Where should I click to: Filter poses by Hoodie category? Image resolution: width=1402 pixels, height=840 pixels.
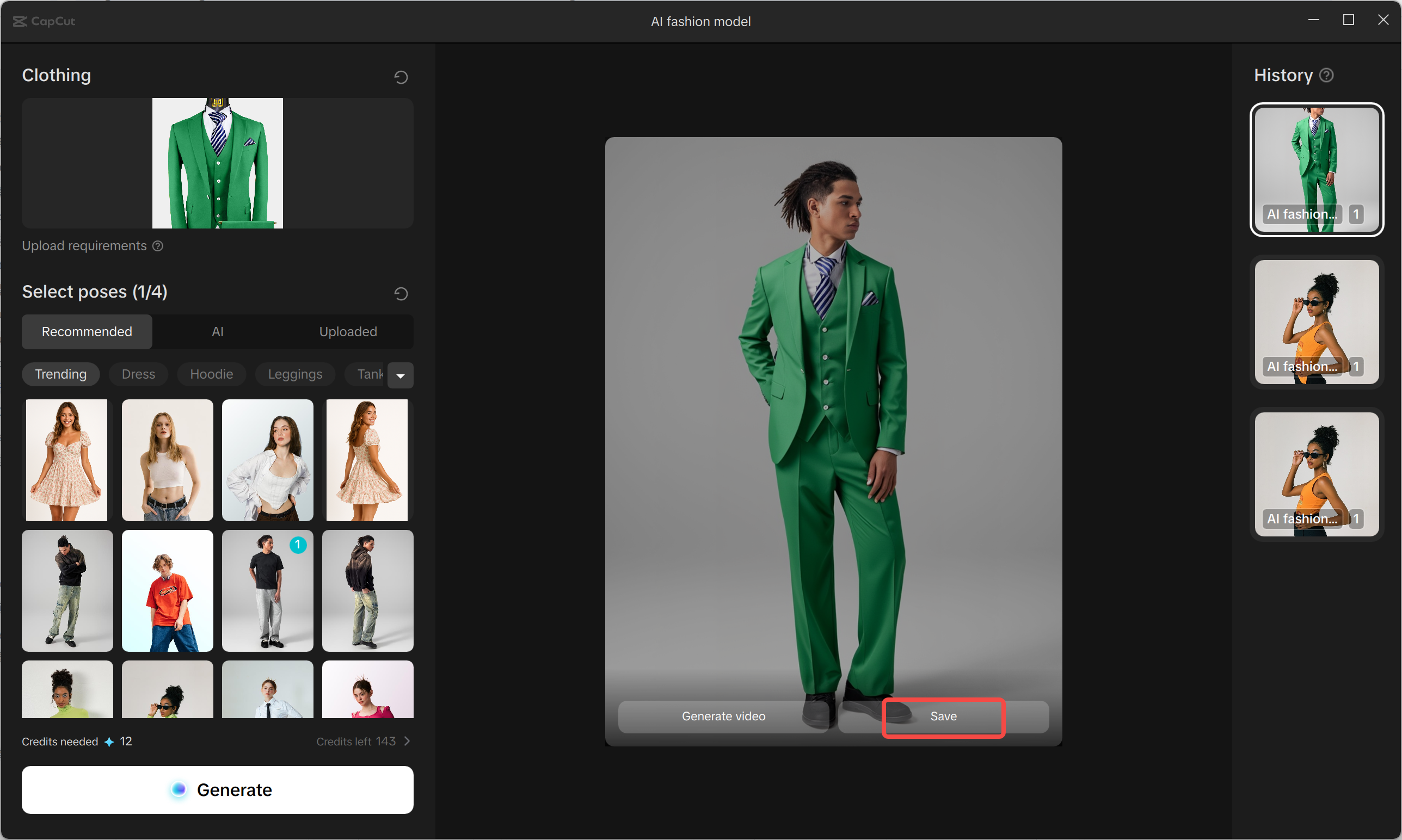pos(211,374)
